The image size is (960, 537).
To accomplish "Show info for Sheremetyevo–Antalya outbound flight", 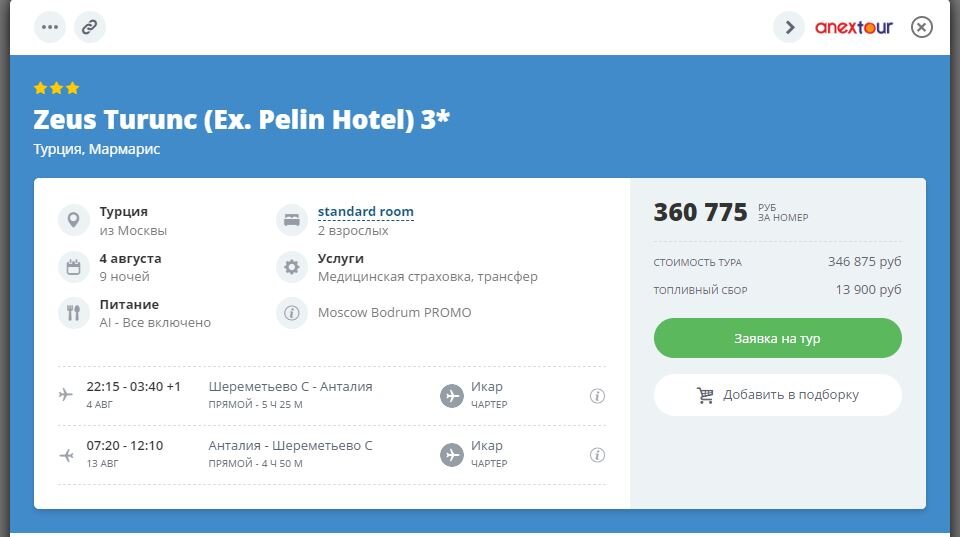I will click(x=597, y=396).
